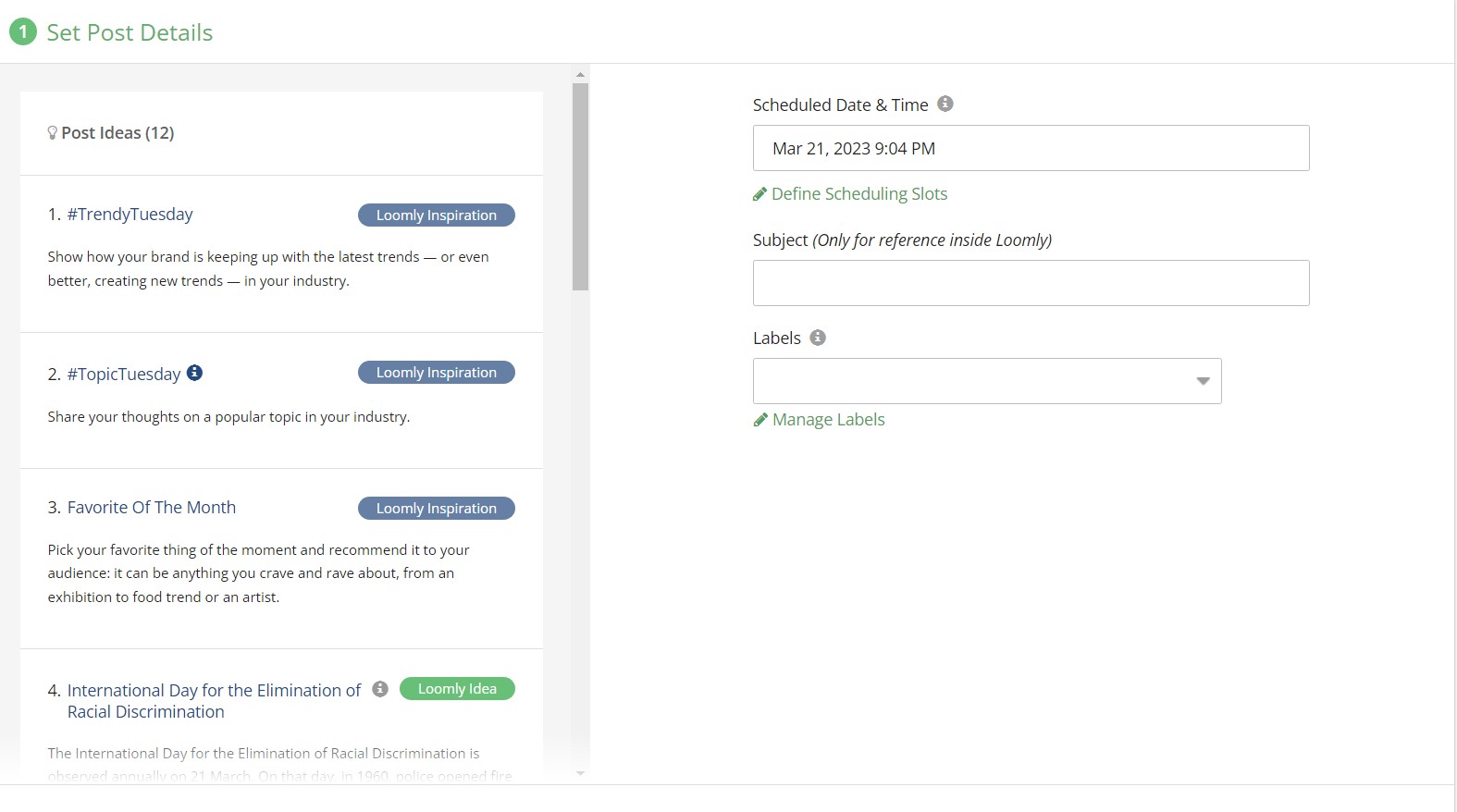
Task: Click the Scheduled Date & Time field
Action: (x=1031, y=148)
